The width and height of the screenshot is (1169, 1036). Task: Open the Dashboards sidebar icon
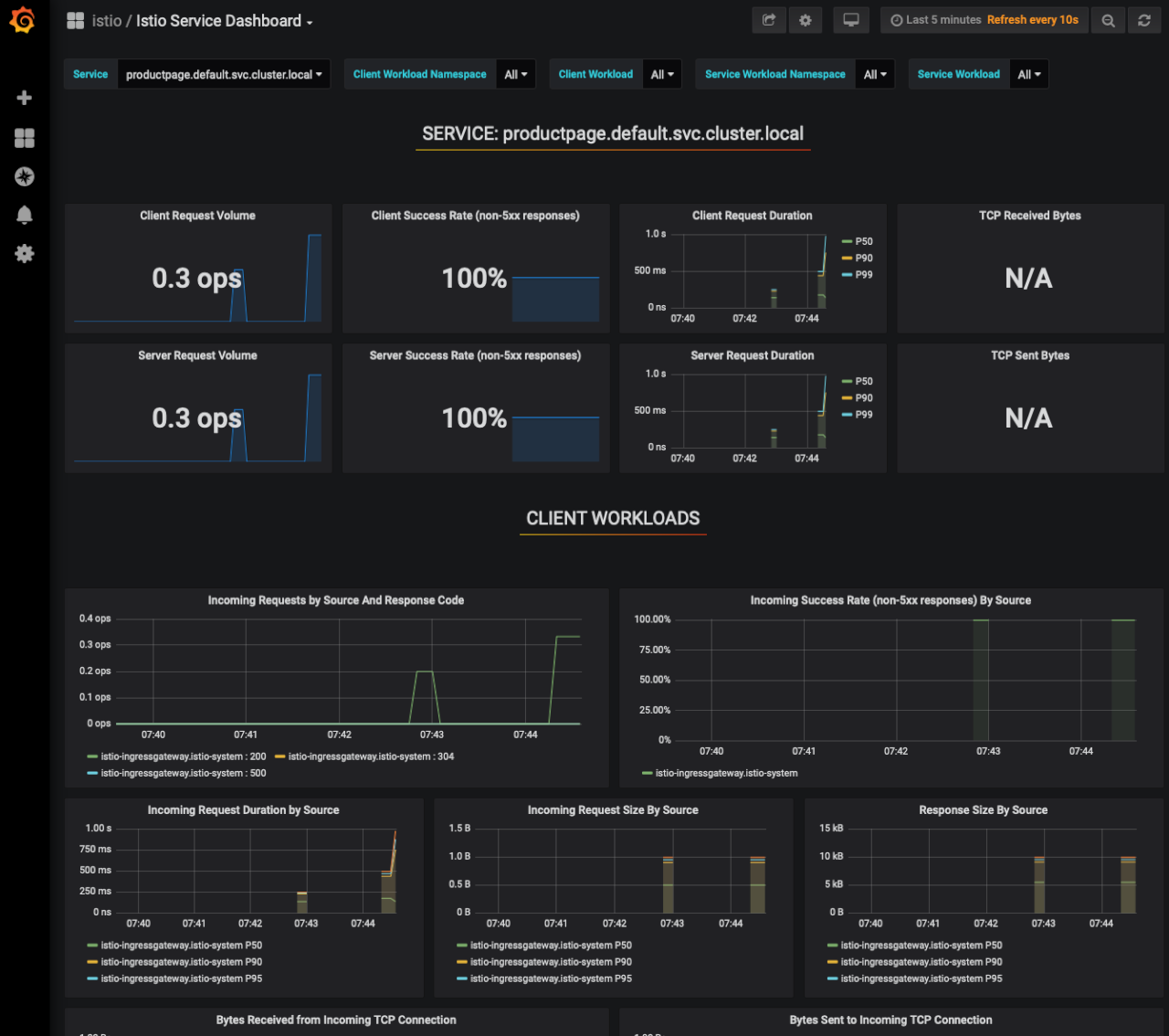(24, 138)
